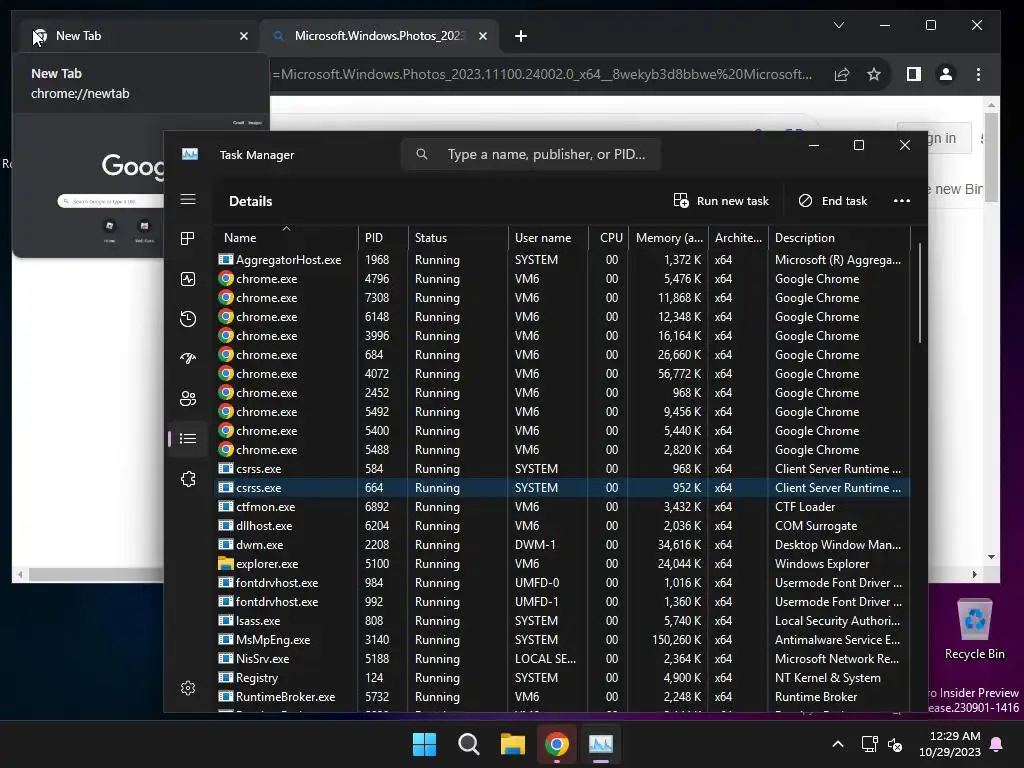
Task: Sort processes by Memory column
Action: tap(669, 238)
